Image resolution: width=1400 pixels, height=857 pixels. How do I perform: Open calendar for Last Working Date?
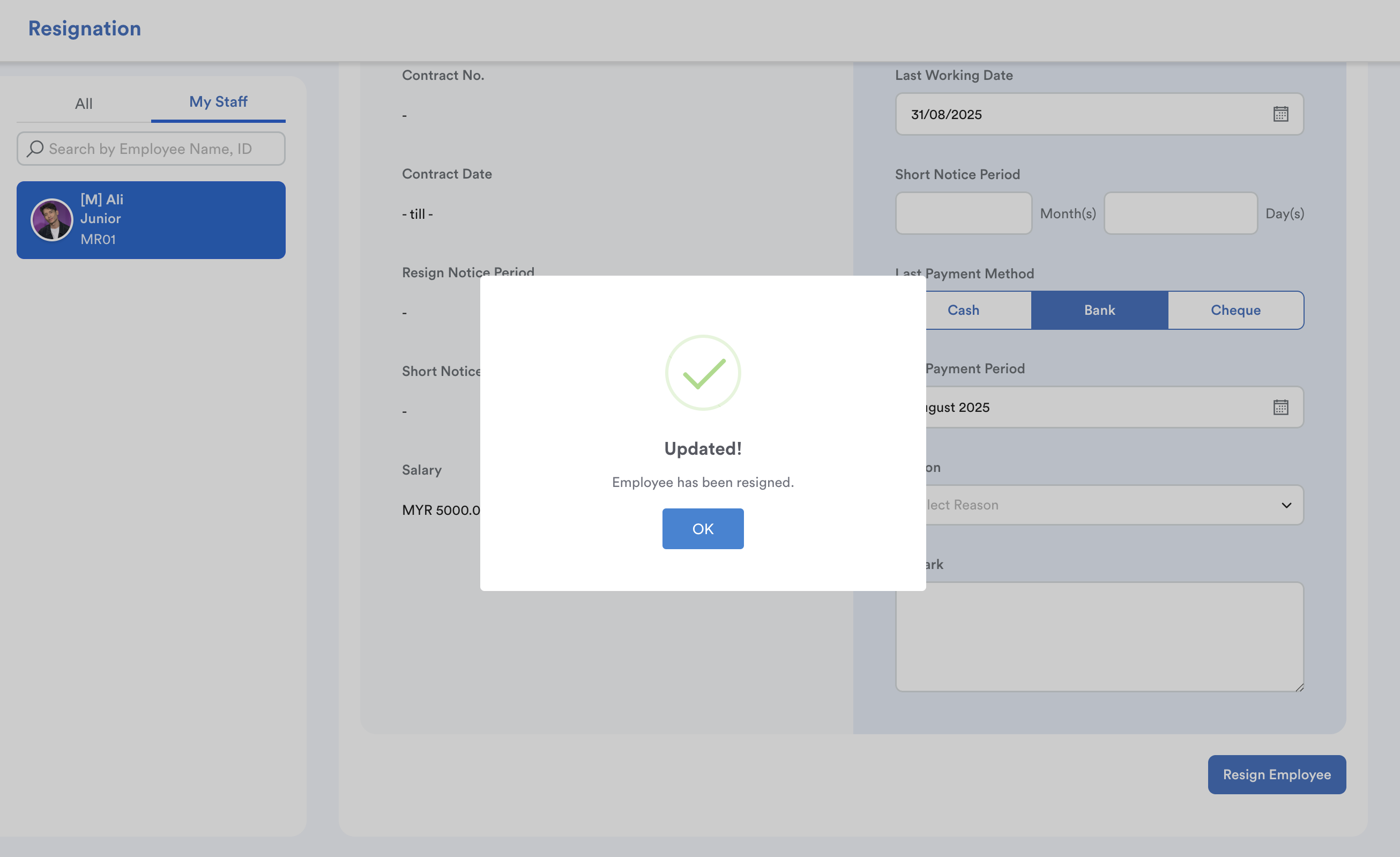(x=1280, y=114)
